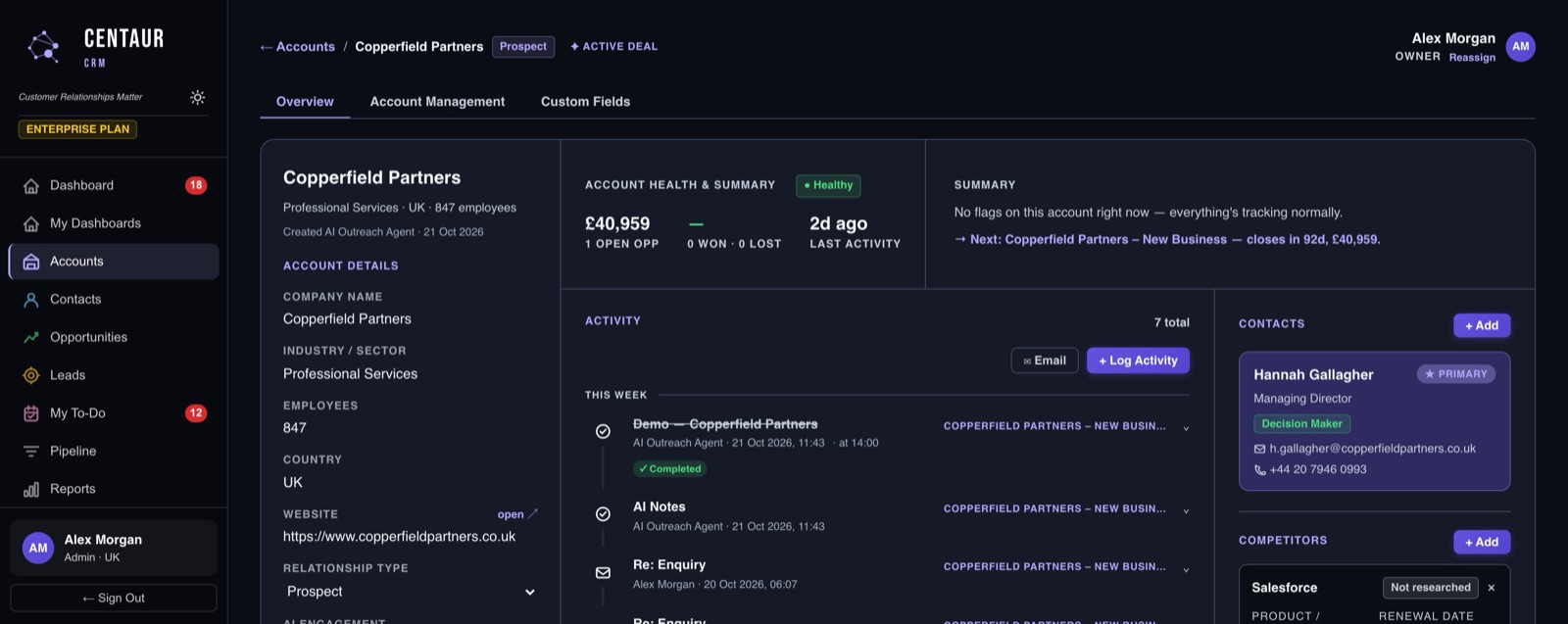Switch to the Overview tab
This screenshot has height=624, width=1568.
[305, 101]
